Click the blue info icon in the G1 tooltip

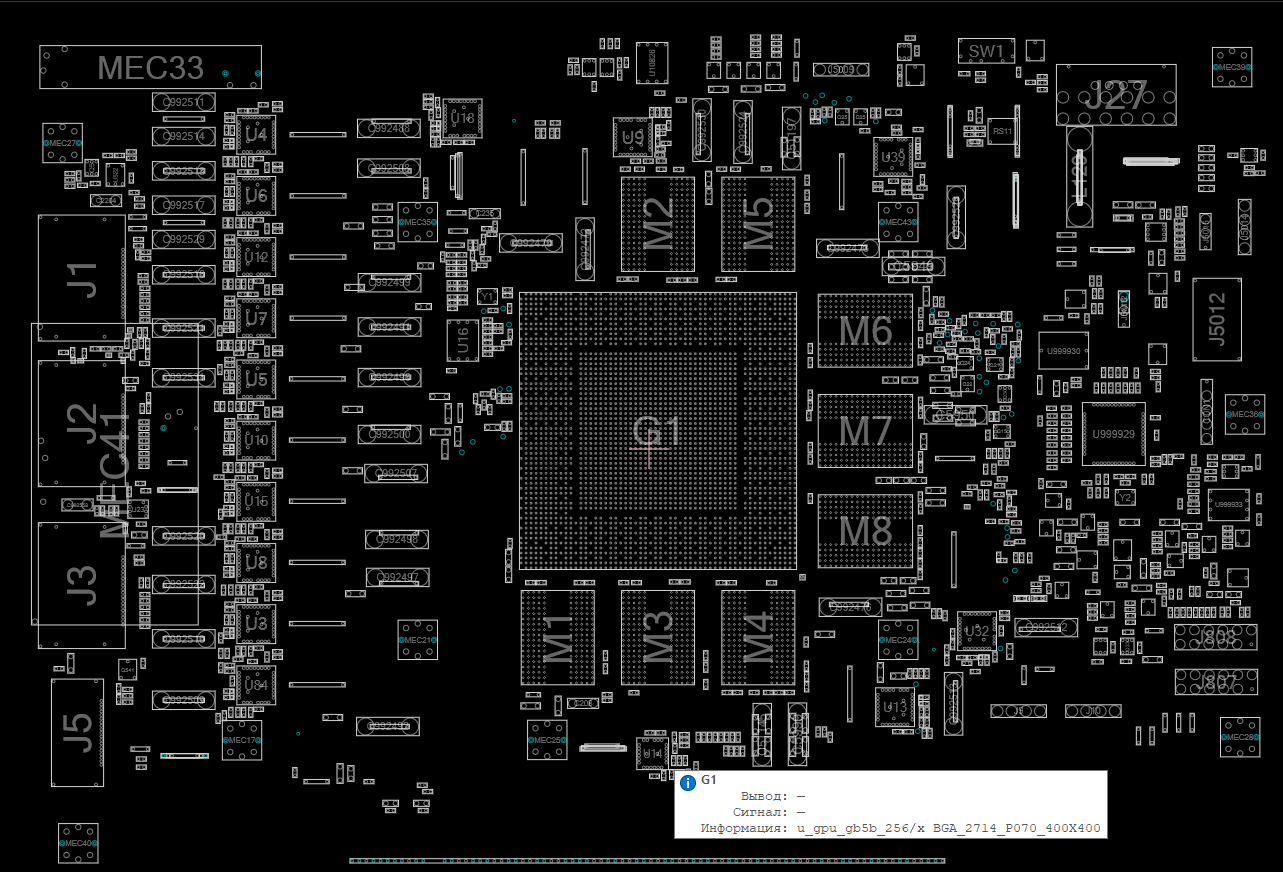tap(687, 783)
